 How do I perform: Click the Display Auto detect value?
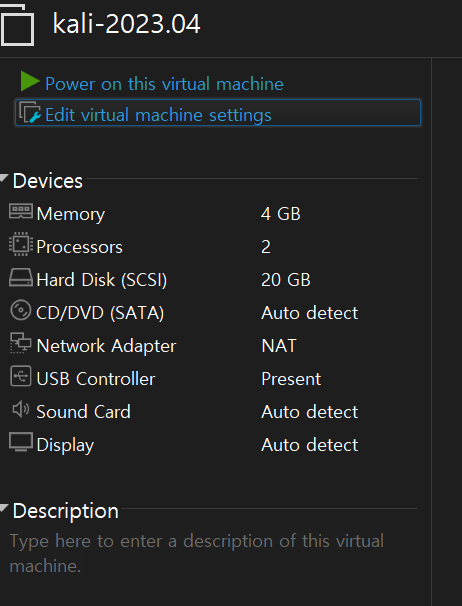point(310,445)
